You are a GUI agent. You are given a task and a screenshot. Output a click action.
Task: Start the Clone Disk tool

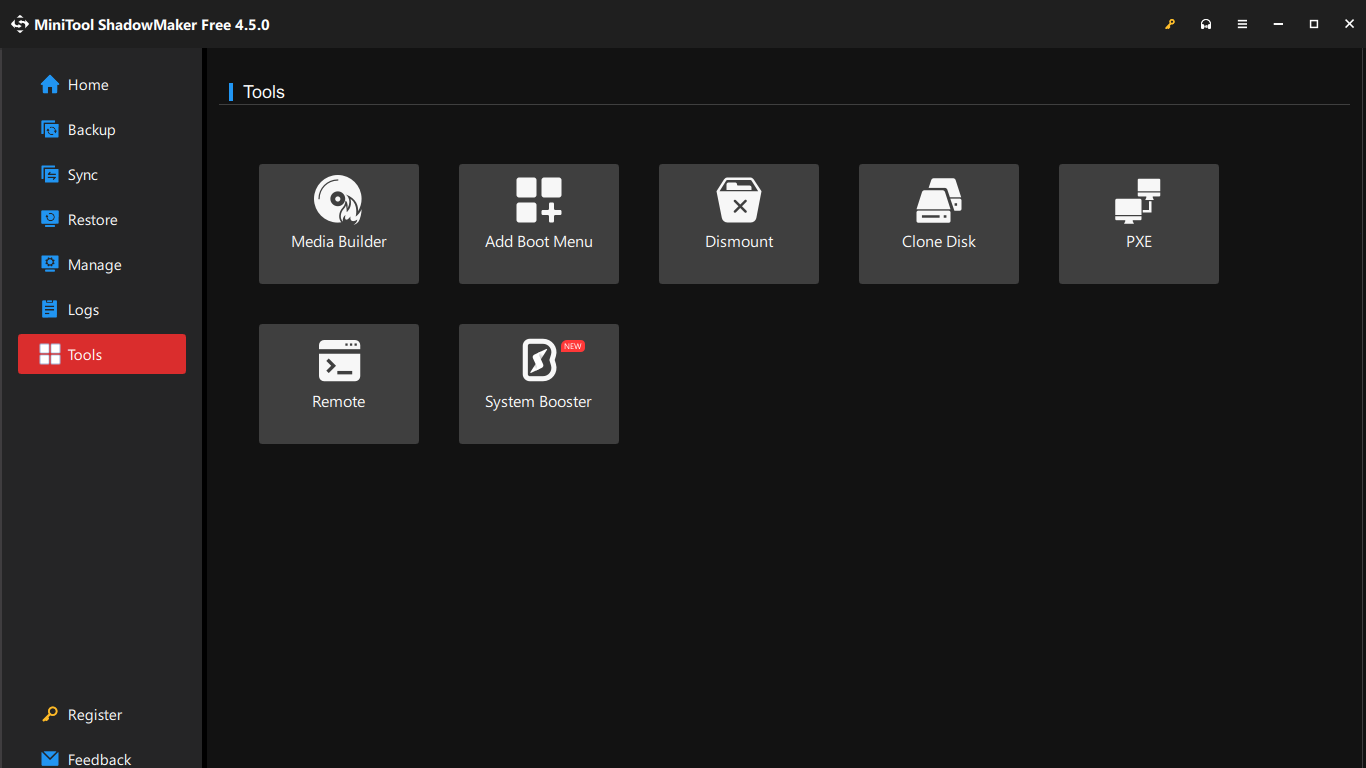point(938,223)
